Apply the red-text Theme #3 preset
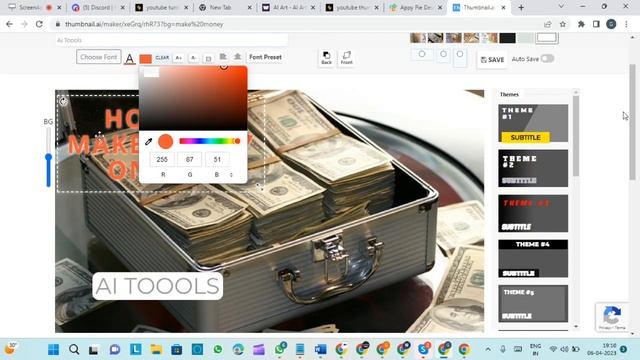This screenshot has height=360, width=640. [x=533, y=213]
